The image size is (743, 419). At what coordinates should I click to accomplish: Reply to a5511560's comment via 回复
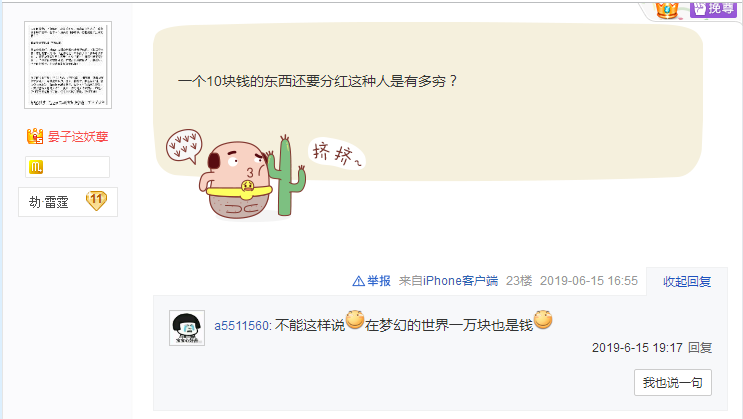700,347
